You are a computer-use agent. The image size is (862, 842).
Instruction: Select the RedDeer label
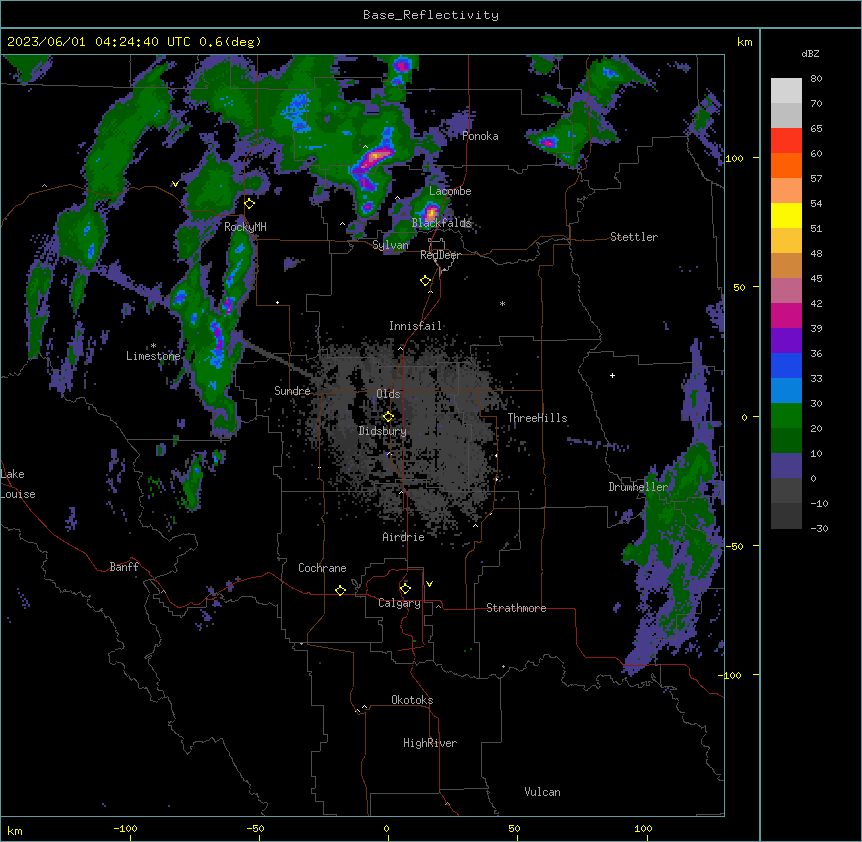(x=440, y=255)
